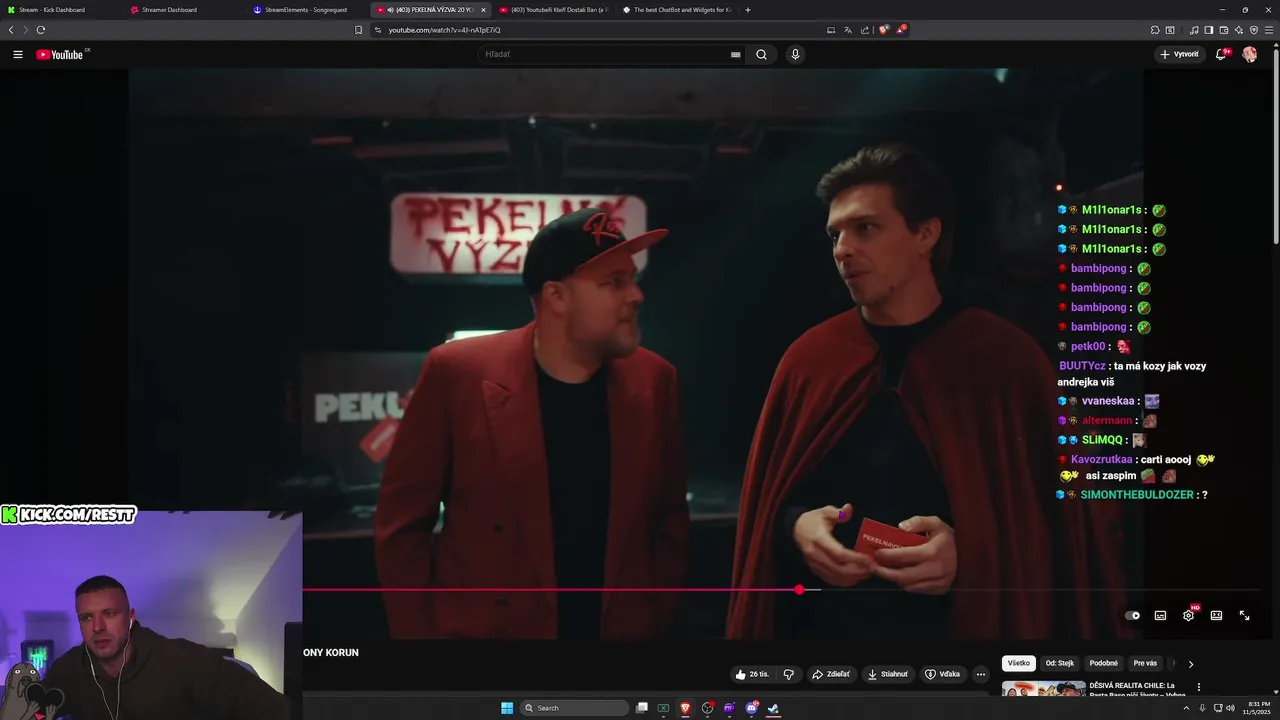Select the Pre vás filter chip
Screen dimensions: 1280x720
1145,663
